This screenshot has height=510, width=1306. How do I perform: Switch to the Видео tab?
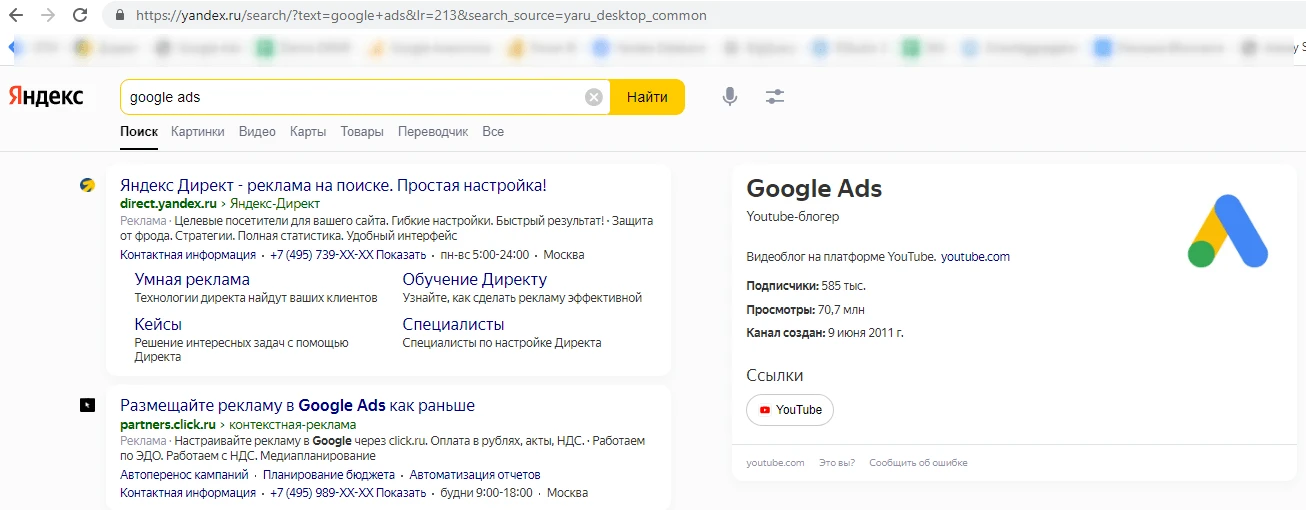click(257, 132)
